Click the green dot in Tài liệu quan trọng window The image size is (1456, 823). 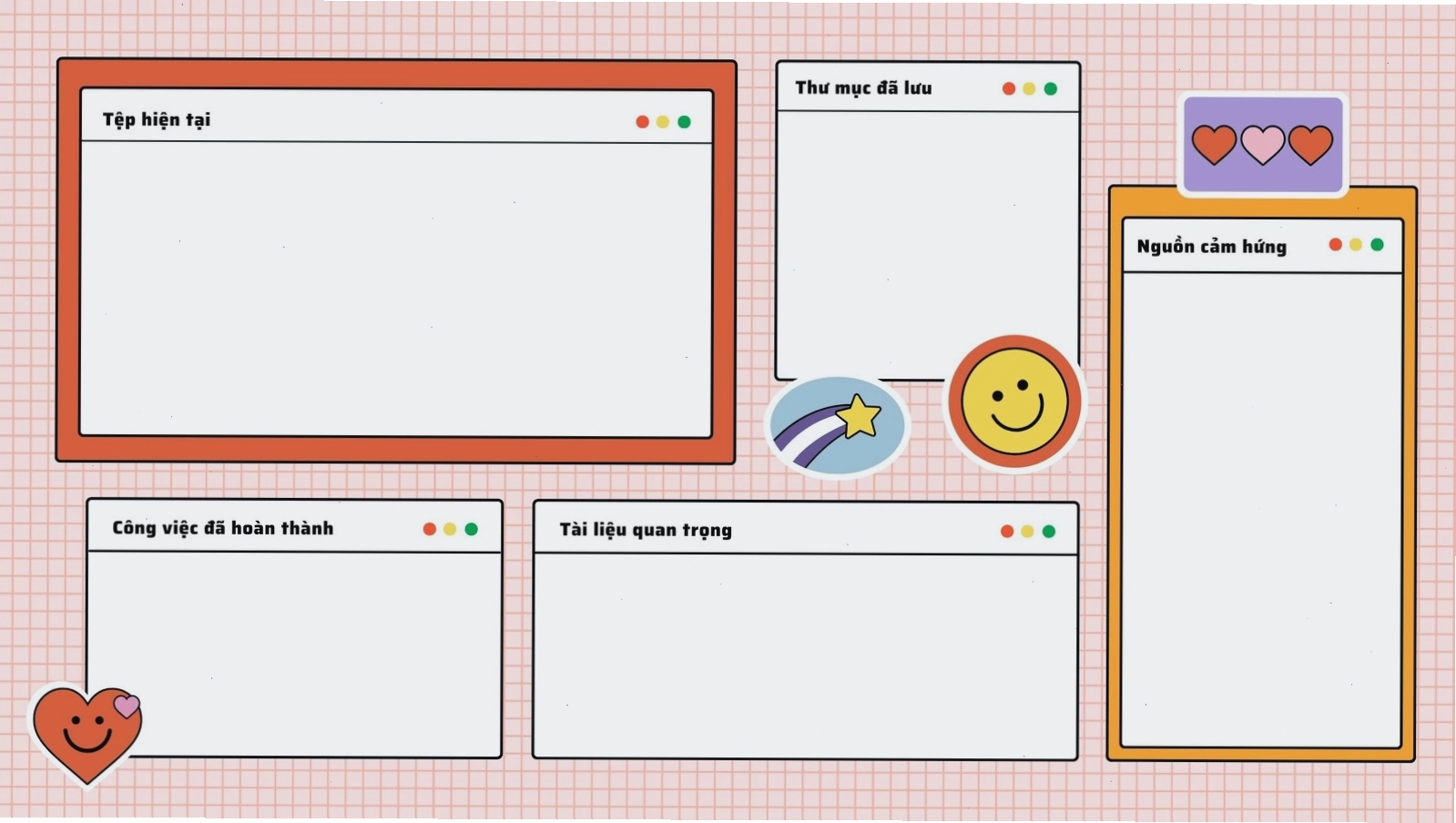[1049, 532]
